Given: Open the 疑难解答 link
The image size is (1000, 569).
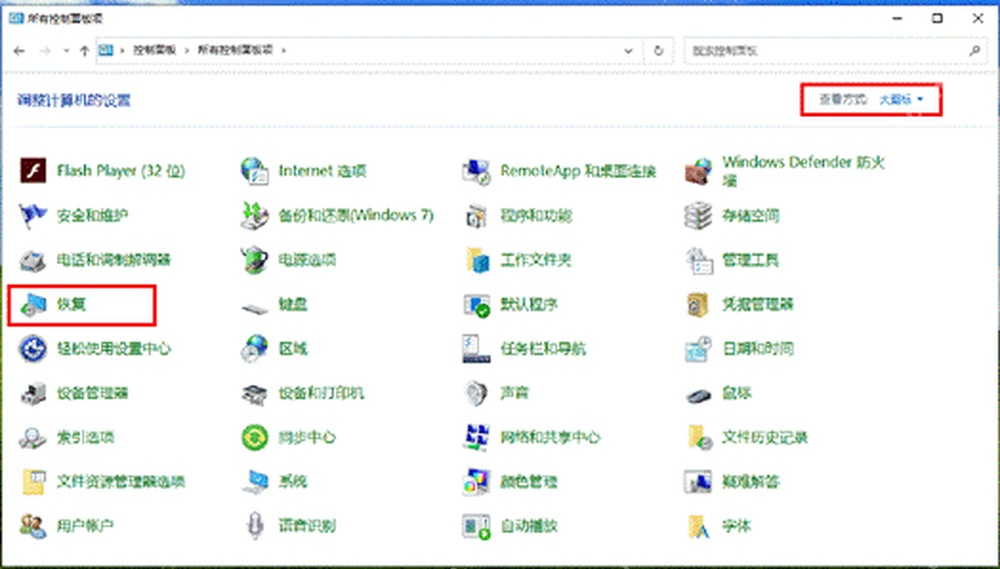Looking at the screenshot, I should pyautogui.click(x=751, y=481).
